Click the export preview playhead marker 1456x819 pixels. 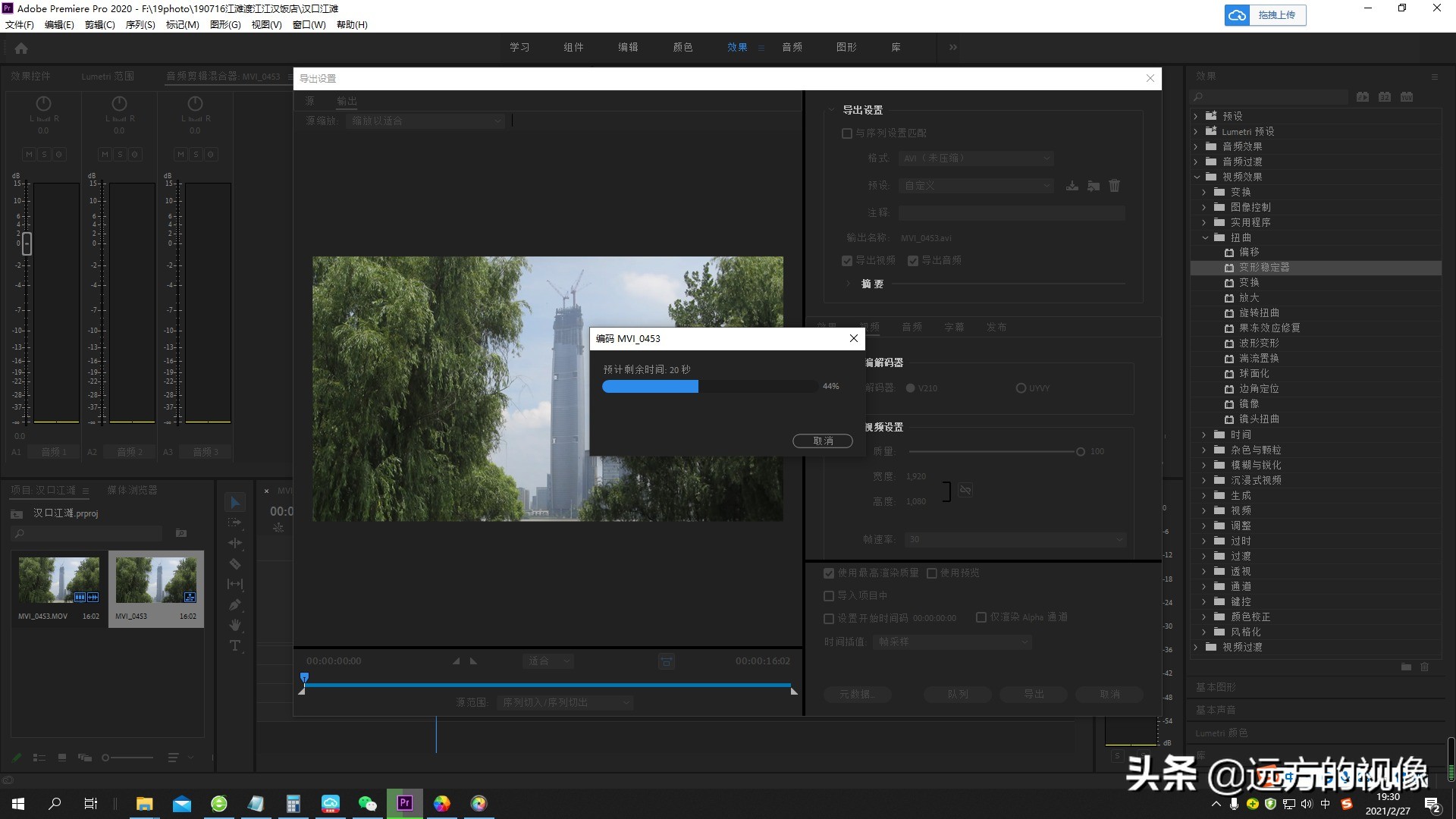(x=304, y=677)
